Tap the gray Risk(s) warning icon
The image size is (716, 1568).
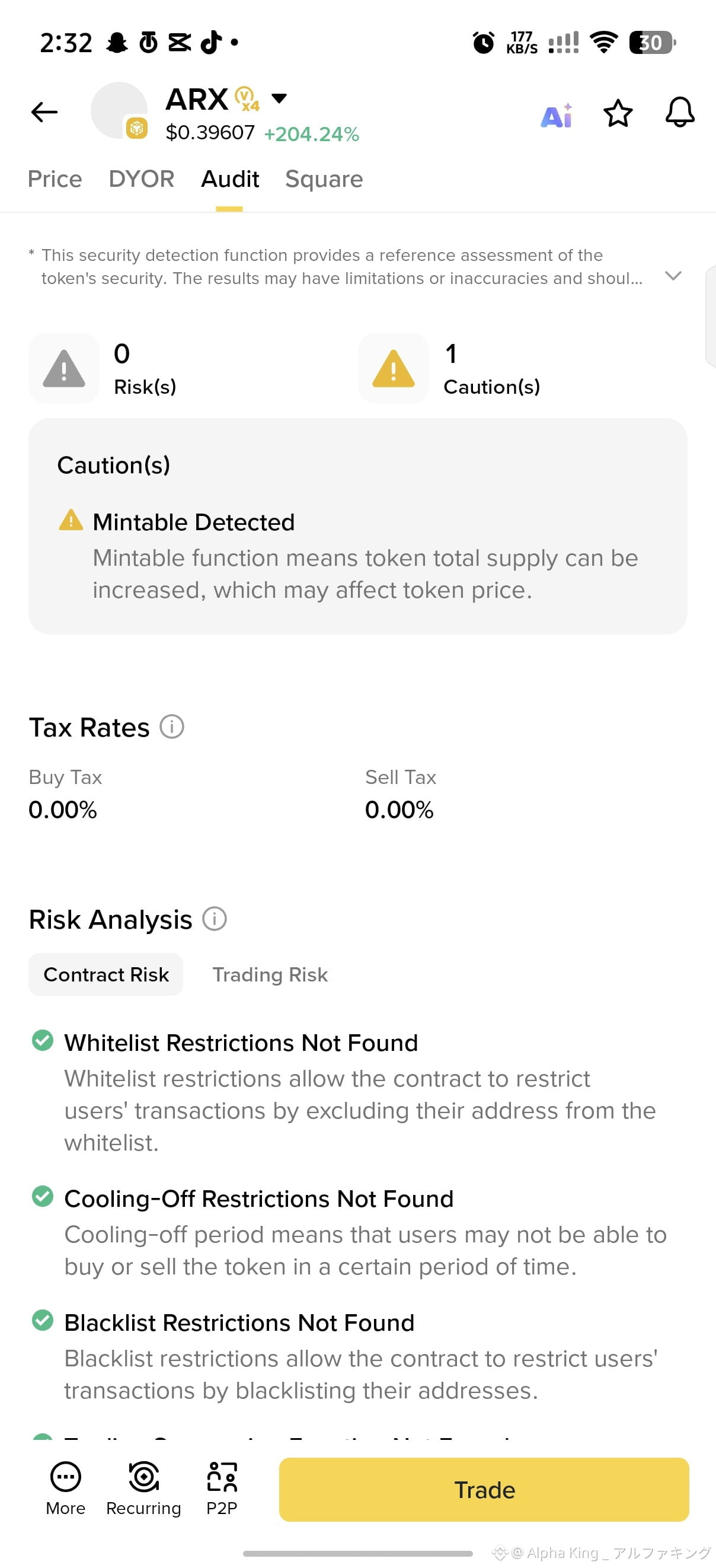click(64, 368)
